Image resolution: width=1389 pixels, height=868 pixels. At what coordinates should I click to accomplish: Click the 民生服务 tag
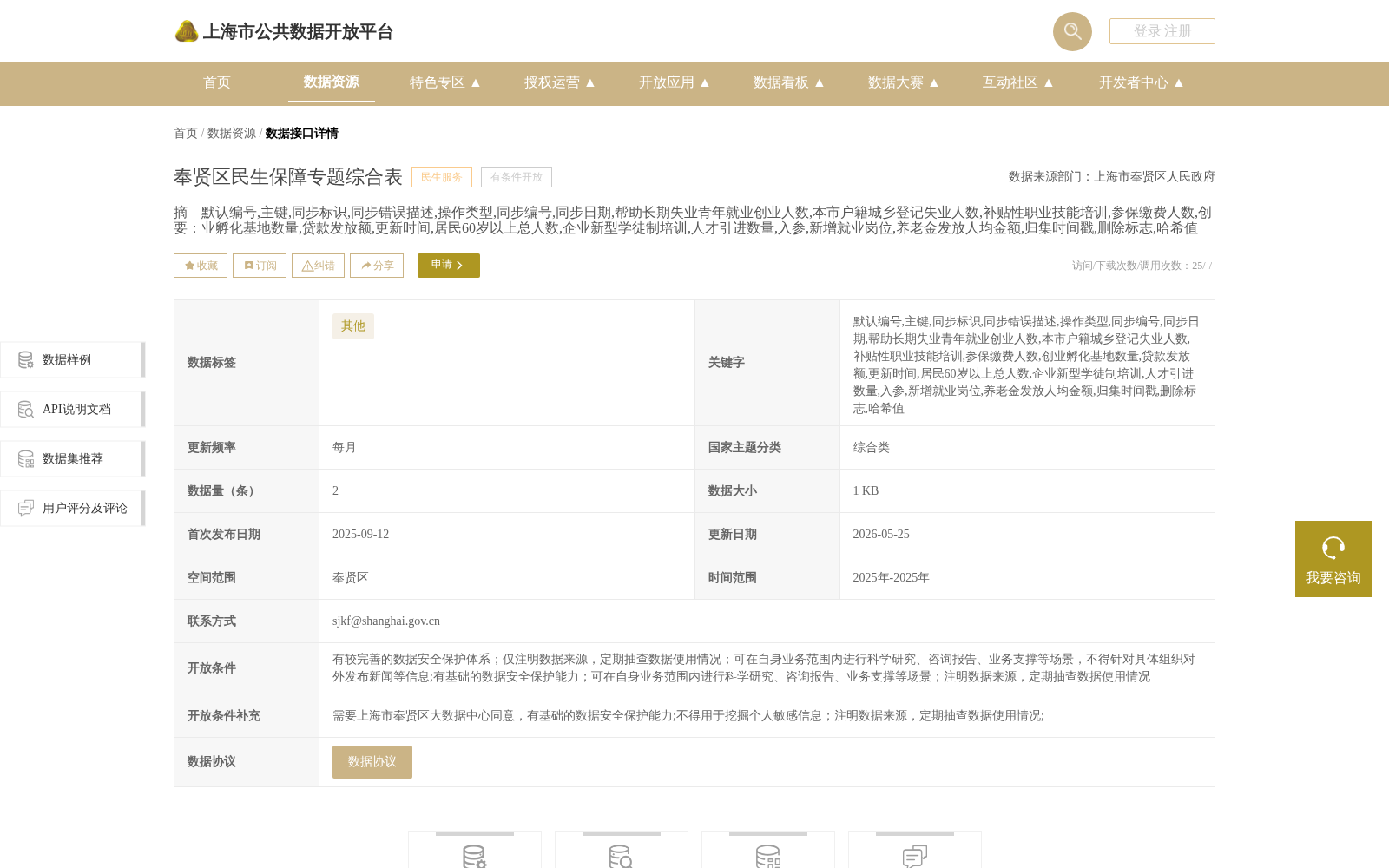(x=442, y=177)
